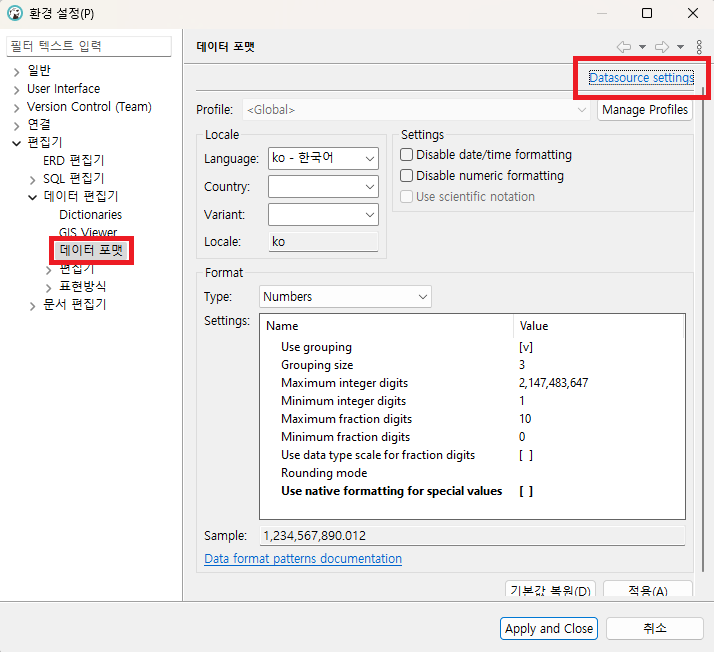Toggle Use grouping value checkbox
Image resolution: width=714 pixels, height=652 pixels.
525,347
